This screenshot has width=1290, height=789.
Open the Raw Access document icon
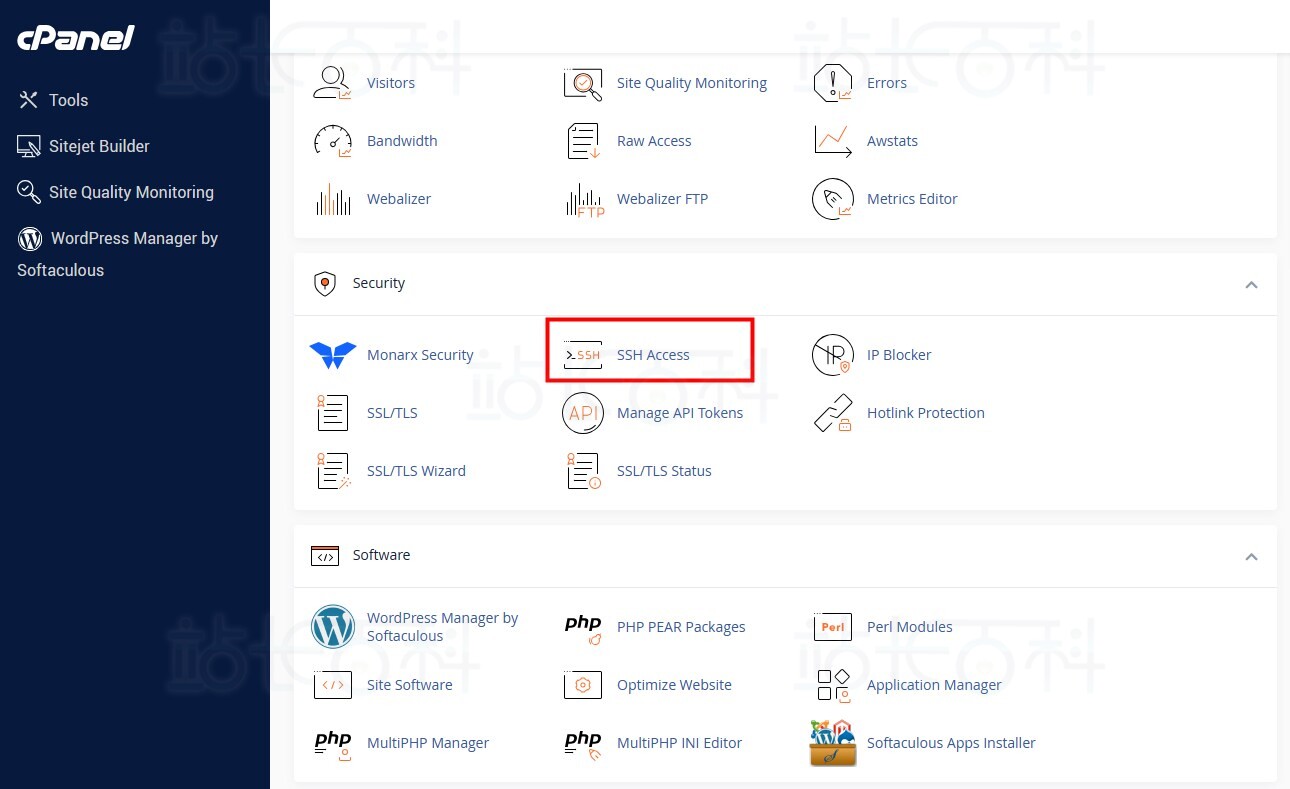(x=583, y=141)
